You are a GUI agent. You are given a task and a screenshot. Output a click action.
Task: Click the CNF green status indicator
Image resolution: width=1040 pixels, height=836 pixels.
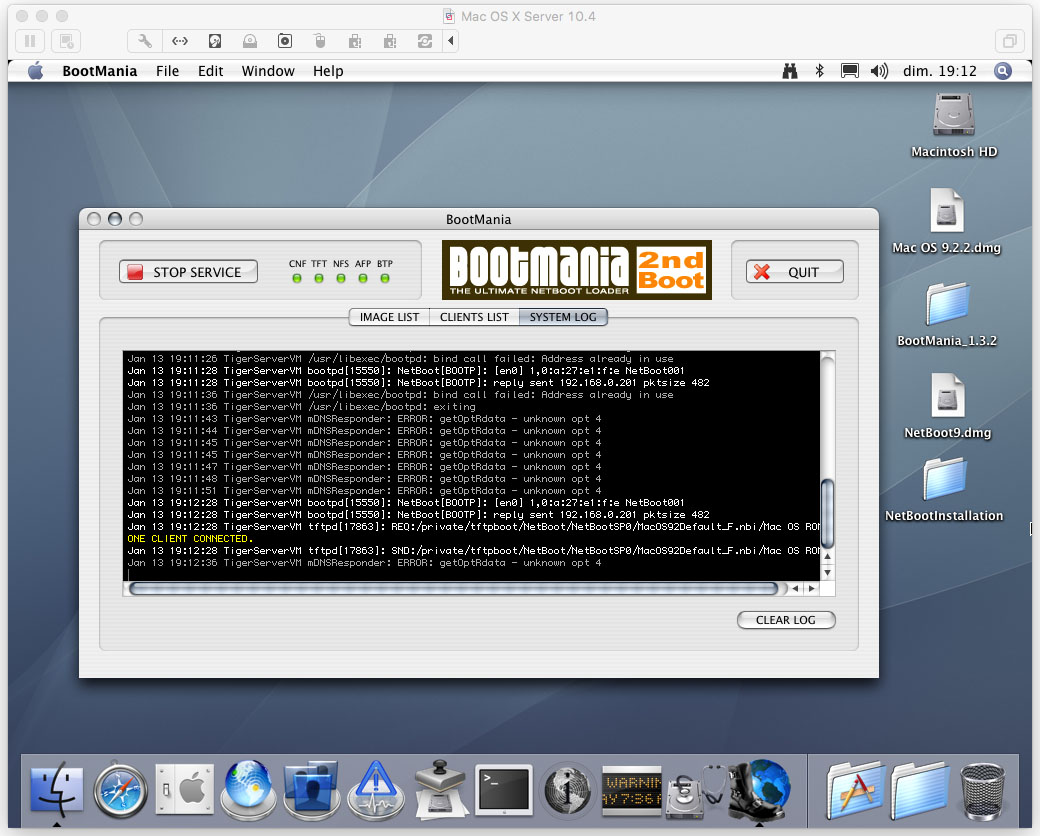tap(297, 279)
